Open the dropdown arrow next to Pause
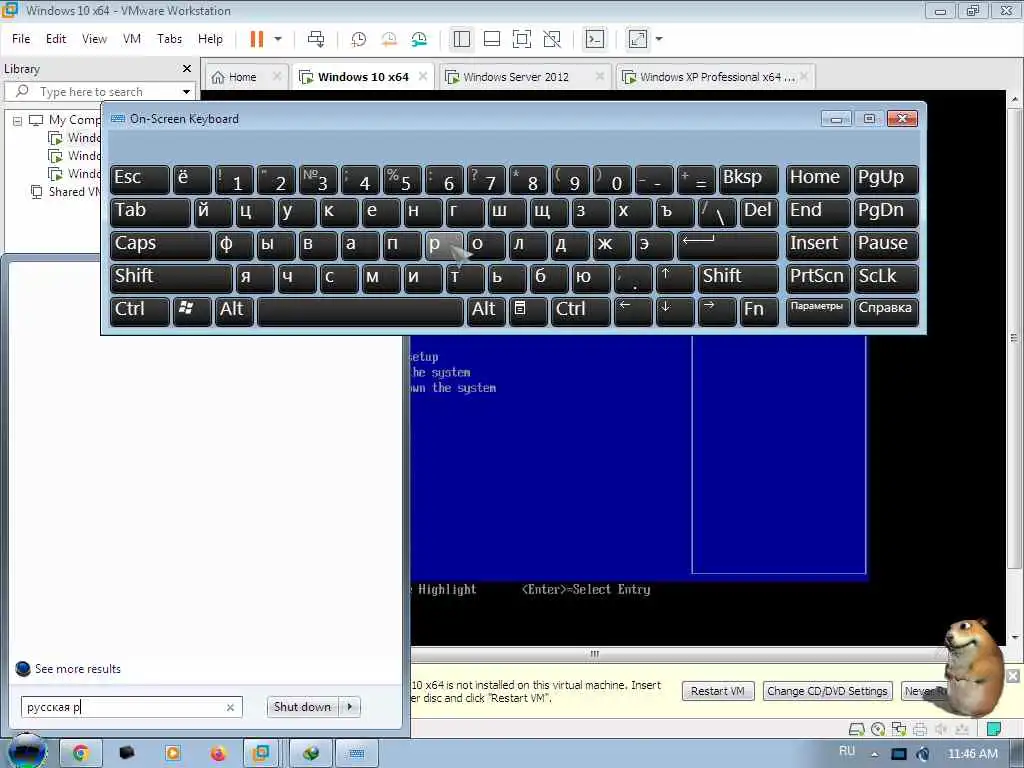The width and height of the screenshot is (1024, 768). (278, 39)
